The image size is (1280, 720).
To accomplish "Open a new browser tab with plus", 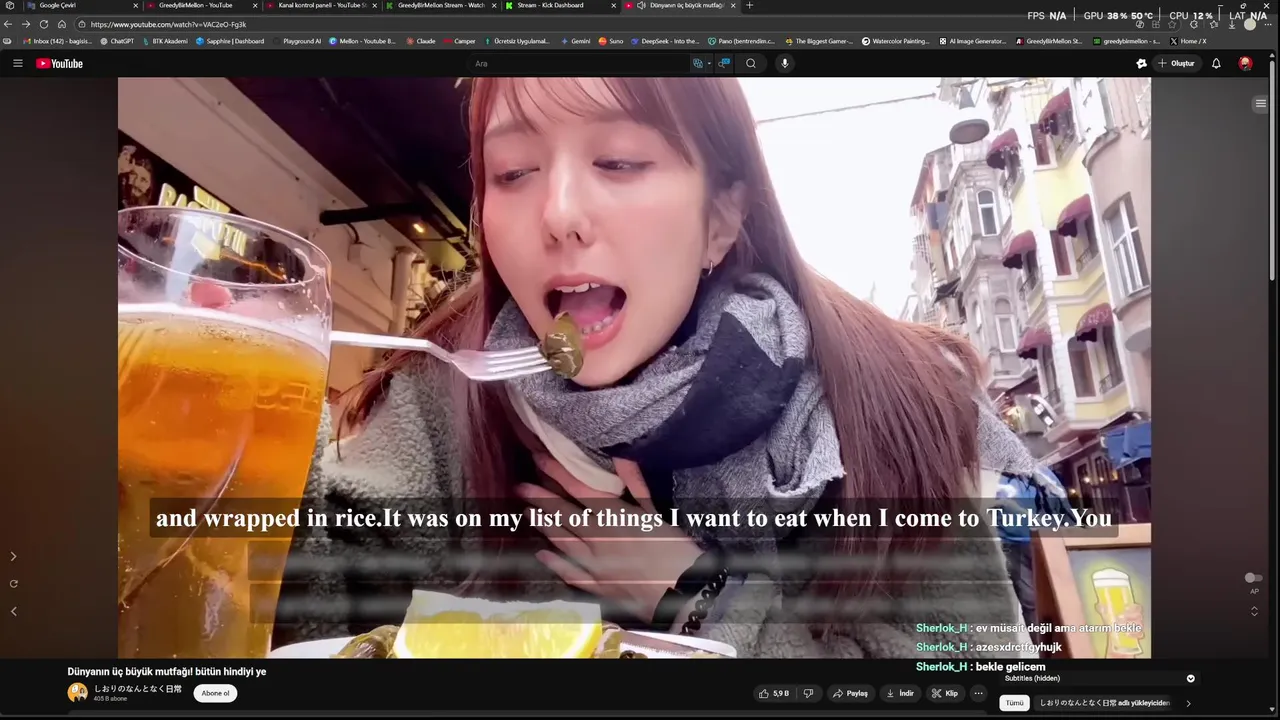I will pos(750,5).
